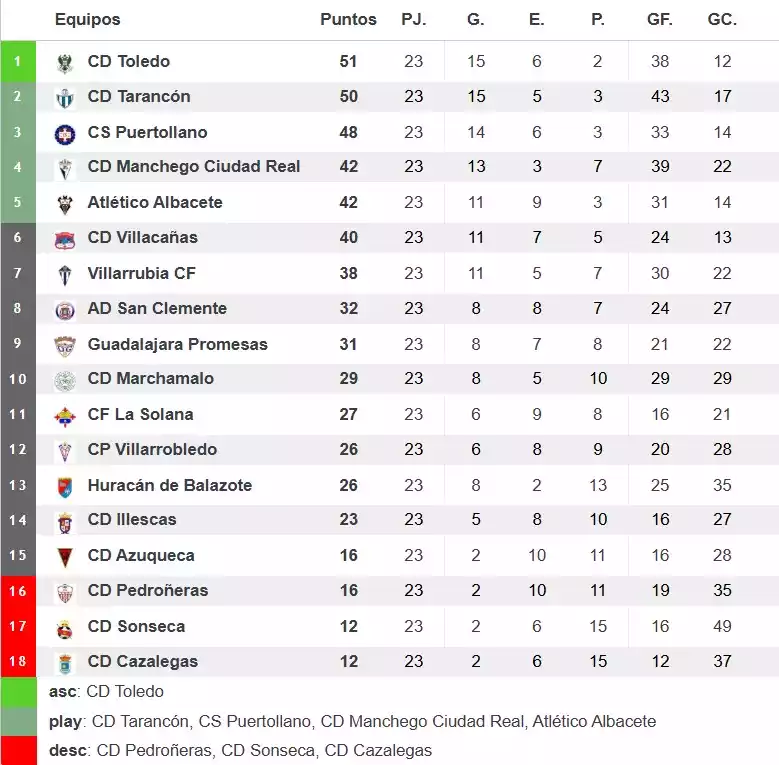Open the Guadalajara Promesas team link

click(178, 344)
